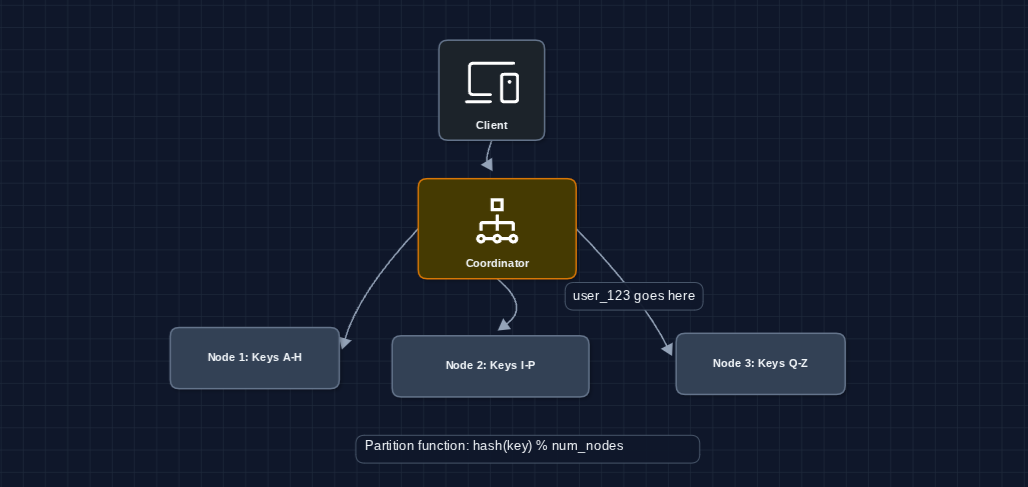Select the "Node 3: Keys Q-Z" box
1028x487 pixels.
click(x=760, y=364)
